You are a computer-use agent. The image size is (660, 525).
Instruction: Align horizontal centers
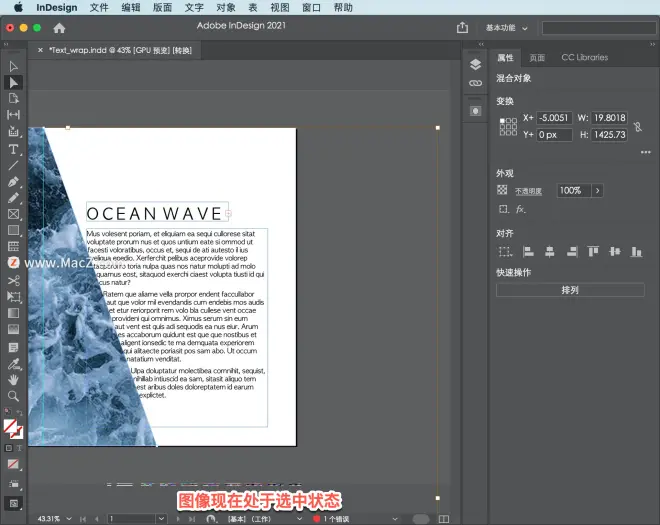click(550, 252)
